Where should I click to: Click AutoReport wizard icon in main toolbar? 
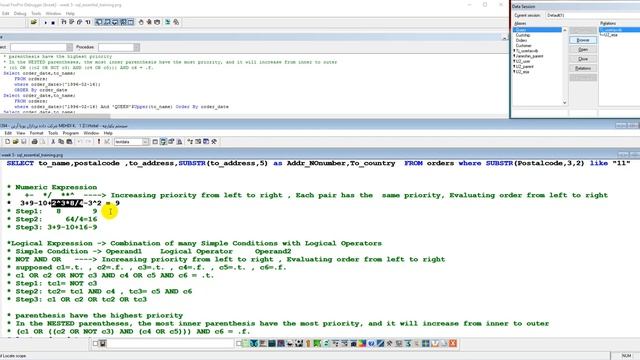click(x=198, y=142)
